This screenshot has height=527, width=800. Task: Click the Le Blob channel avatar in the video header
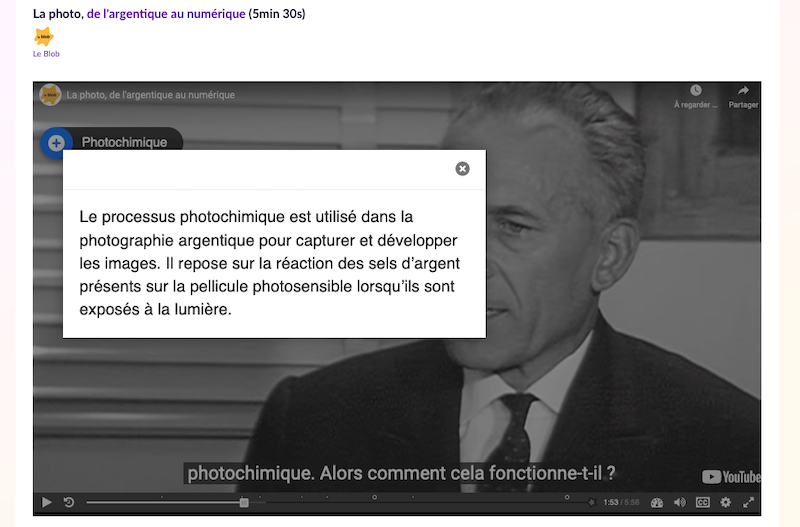point(49,95)
